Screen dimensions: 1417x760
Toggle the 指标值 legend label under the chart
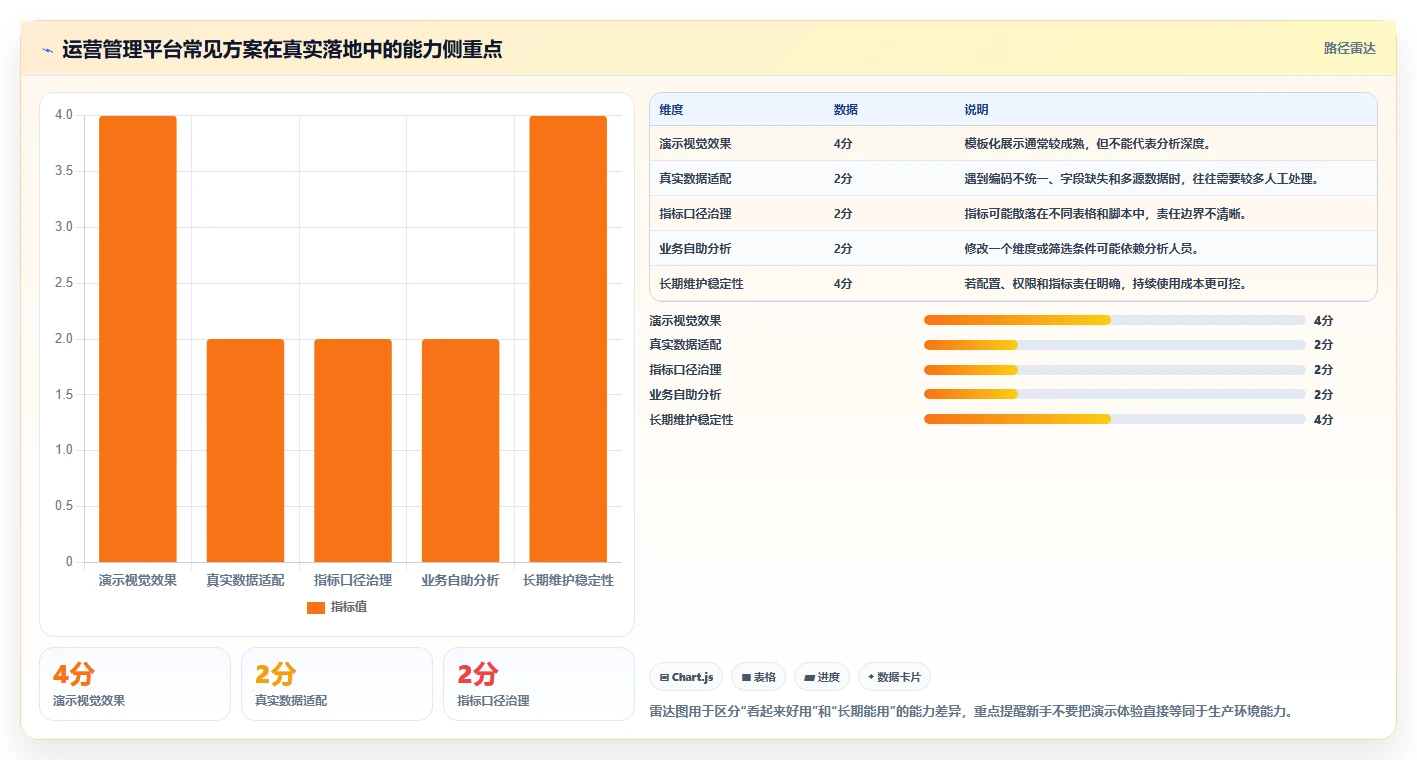click(349, 607)
